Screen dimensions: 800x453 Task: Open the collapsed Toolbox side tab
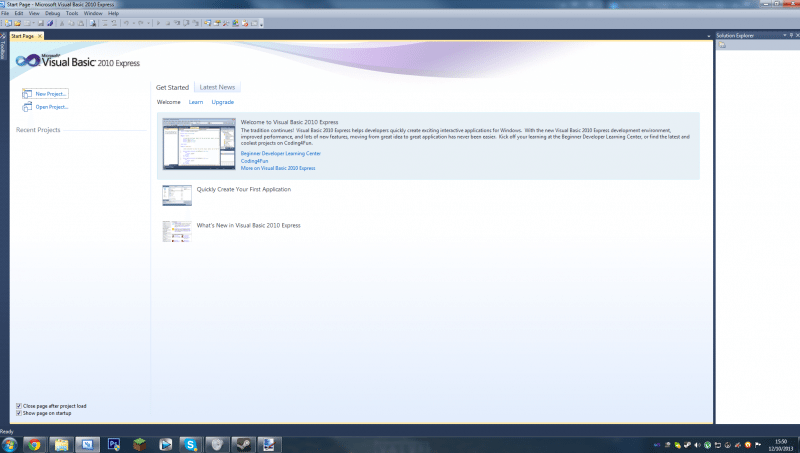point(3,47)
